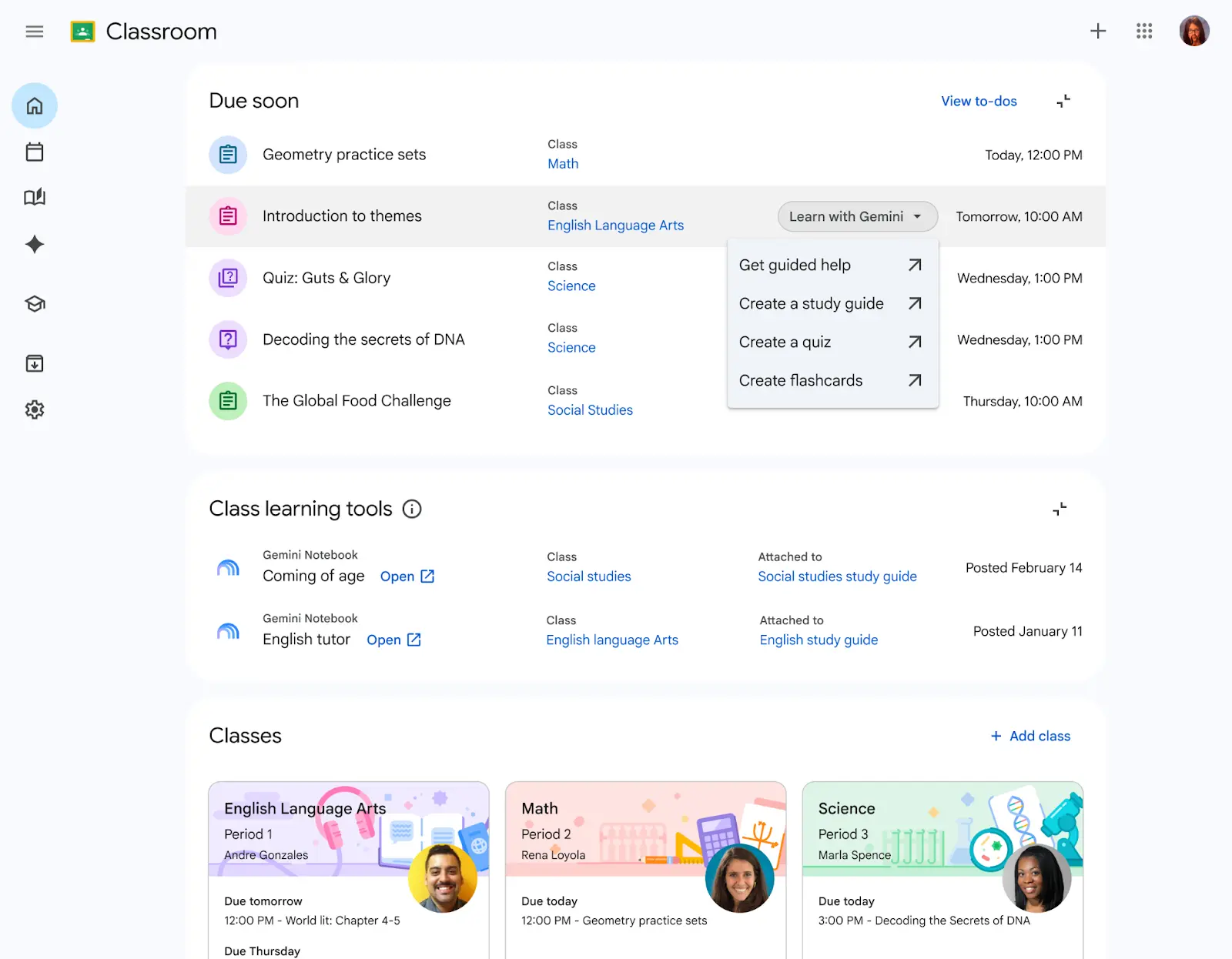Open the main hamburger menu
Screen dimensions: 1232x959
tap(34, 32)
